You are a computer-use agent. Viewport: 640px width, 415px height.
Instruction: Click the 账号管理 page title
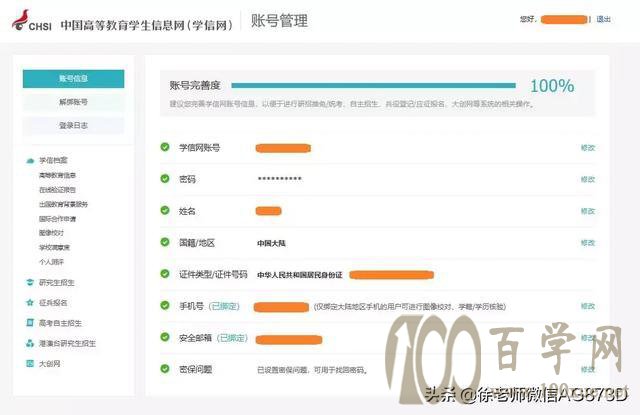pyautogui.click(x=279, y=20)
